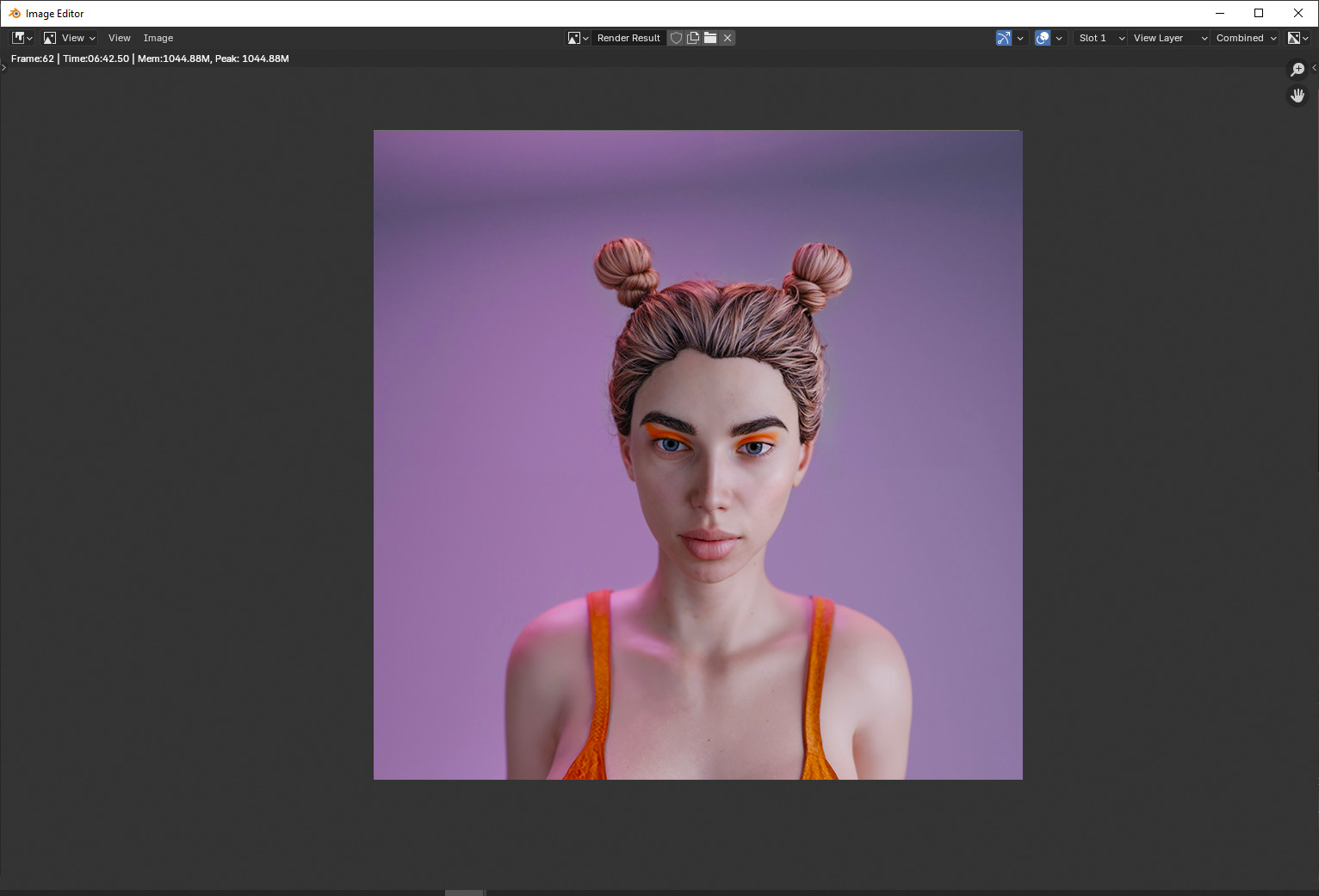Toggle the overlays button

pos(1043,38)
